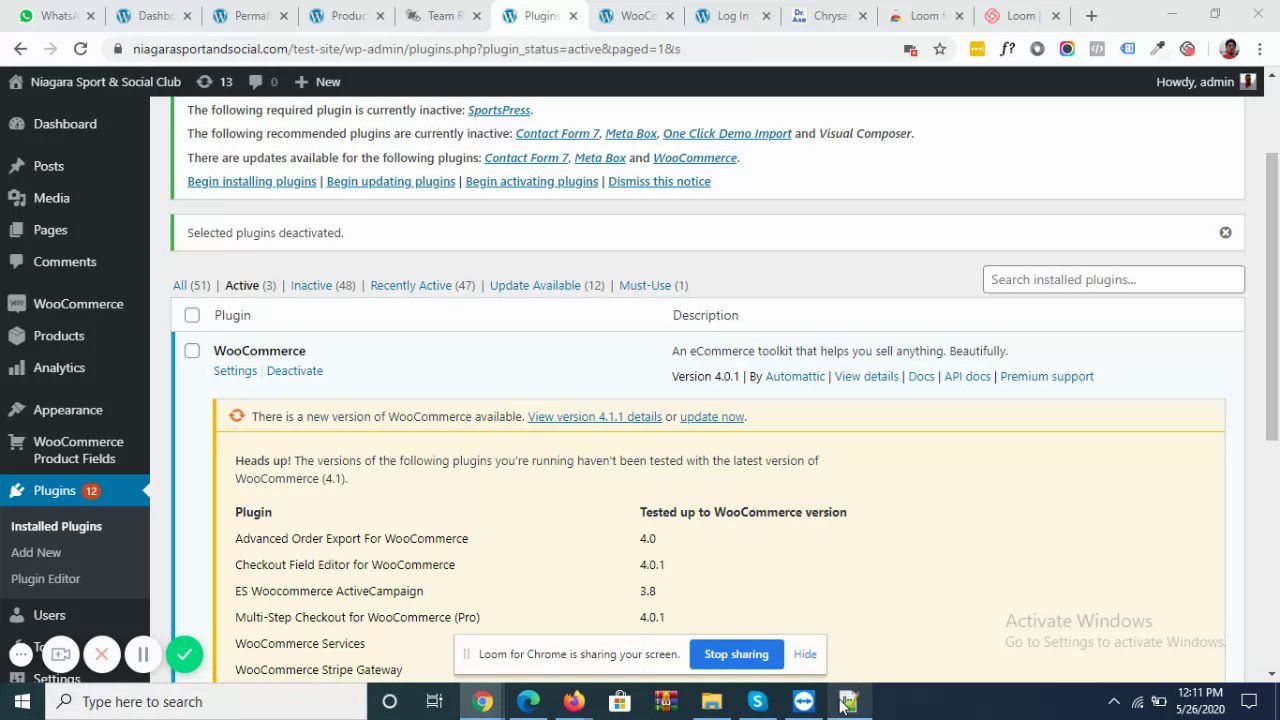Open Users in the sidebar
Image resolution: width=1280 pixels, height=720 pixels.
[49, 615]
